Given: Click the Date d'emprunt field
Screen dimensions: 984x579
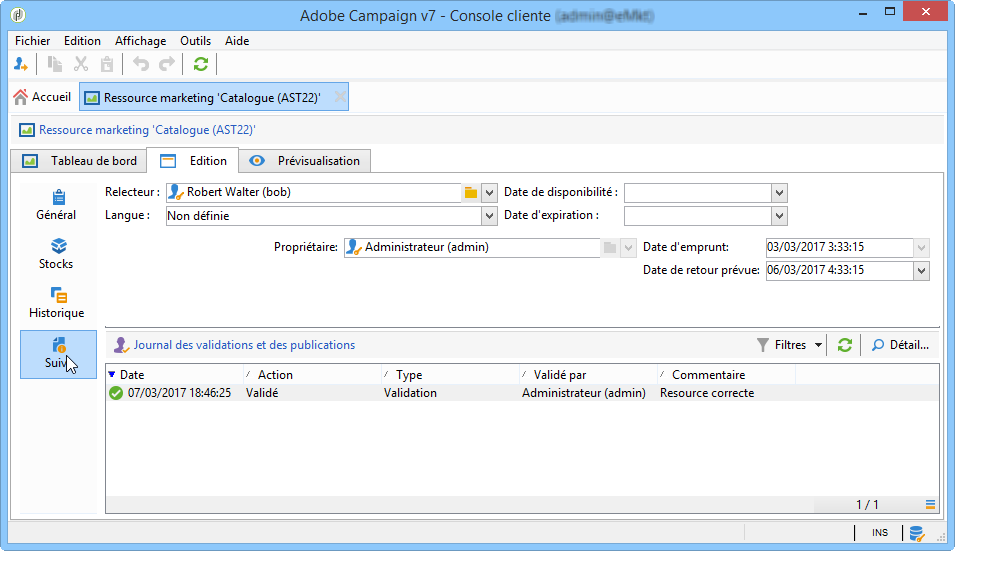Looking at the screenshot, I should (840, 248).
